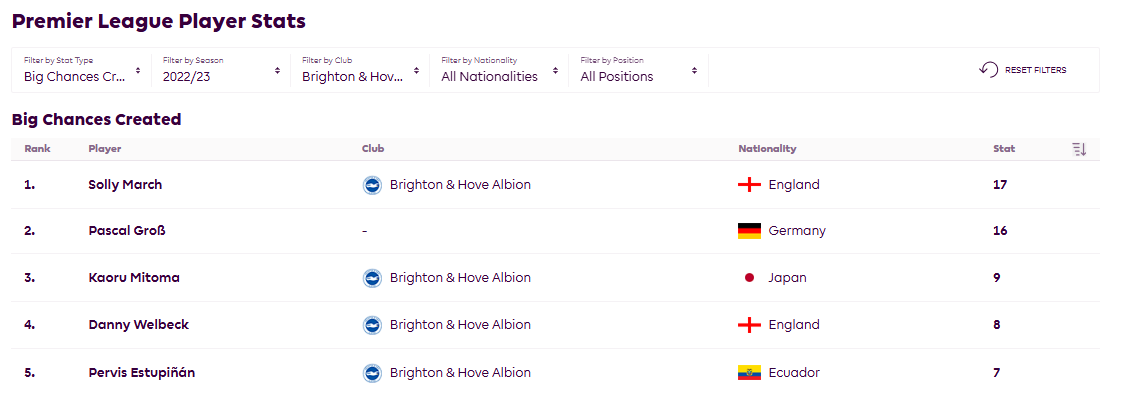The image size is (1126, 393).
Task: Open Solly March player profile link
Action: point(125,185)
